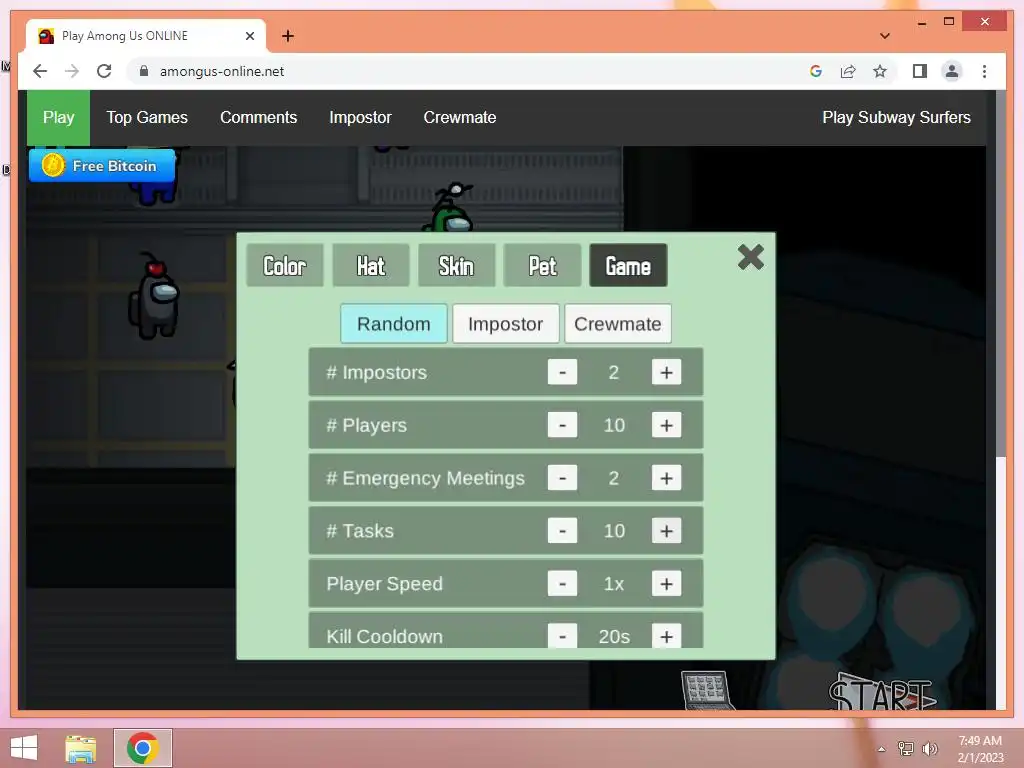Choose the Random role option
This screenshot has width=1024, height=768.
pyautogui.click(x=394, y=324)
